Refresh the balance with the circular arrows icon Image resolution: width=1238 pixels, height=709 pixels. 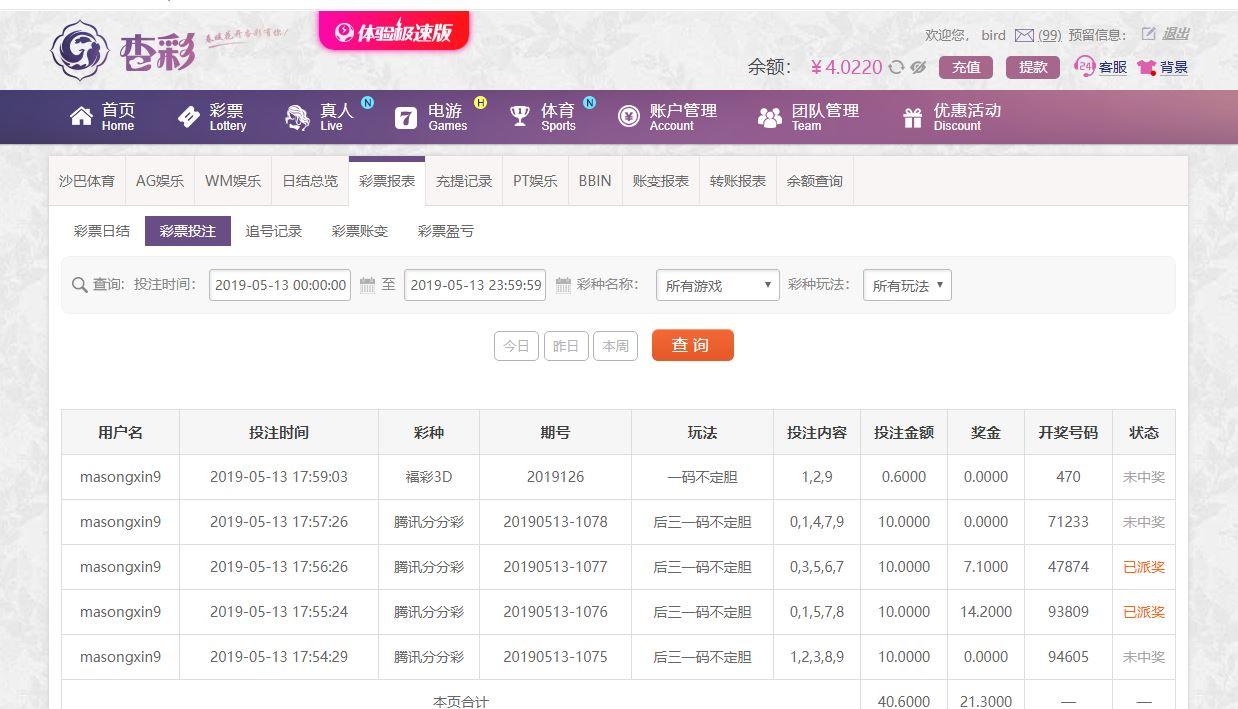(896, 67)
